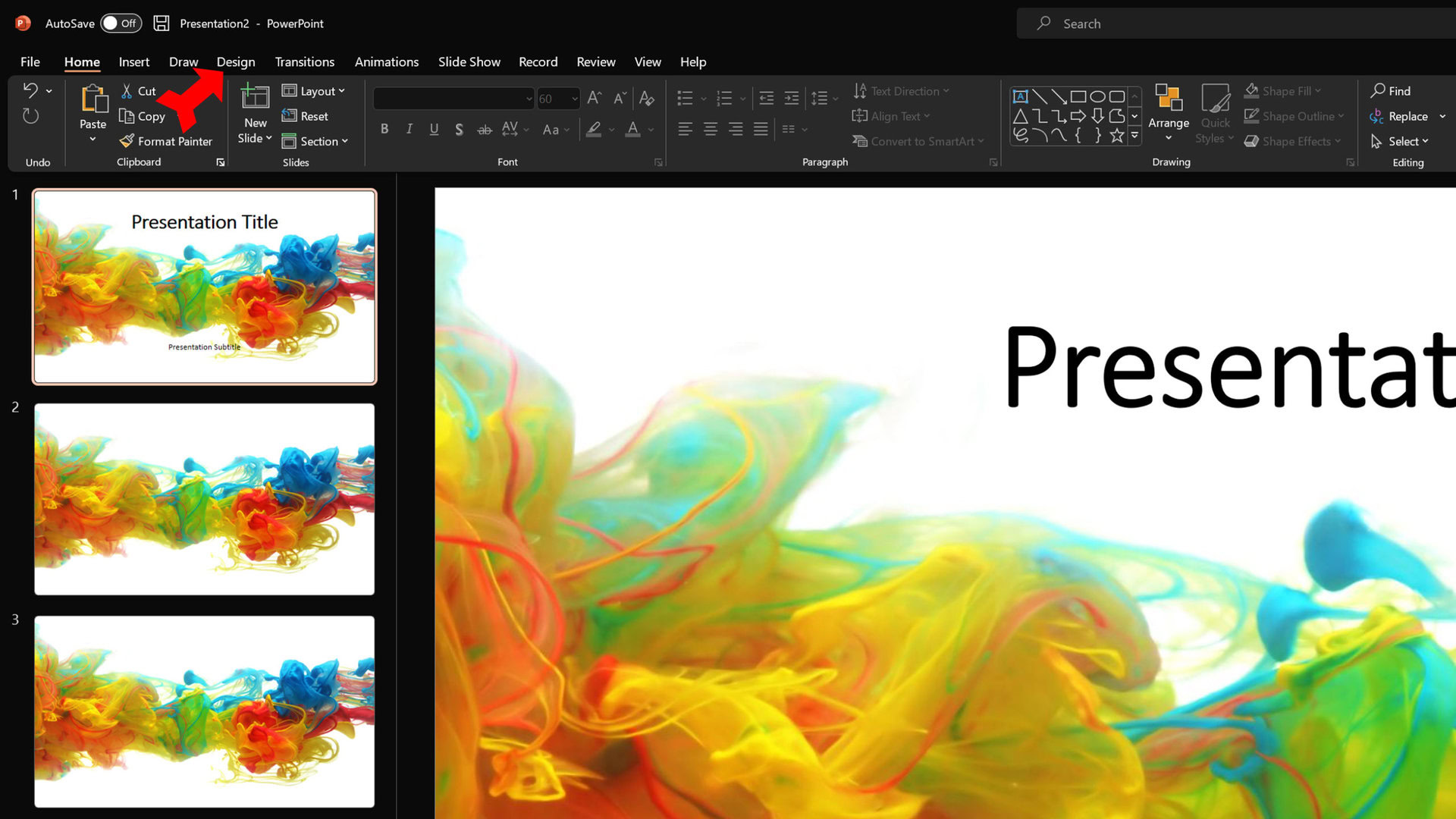Click the Format Painter brush icon

click(x=127, y=141)
